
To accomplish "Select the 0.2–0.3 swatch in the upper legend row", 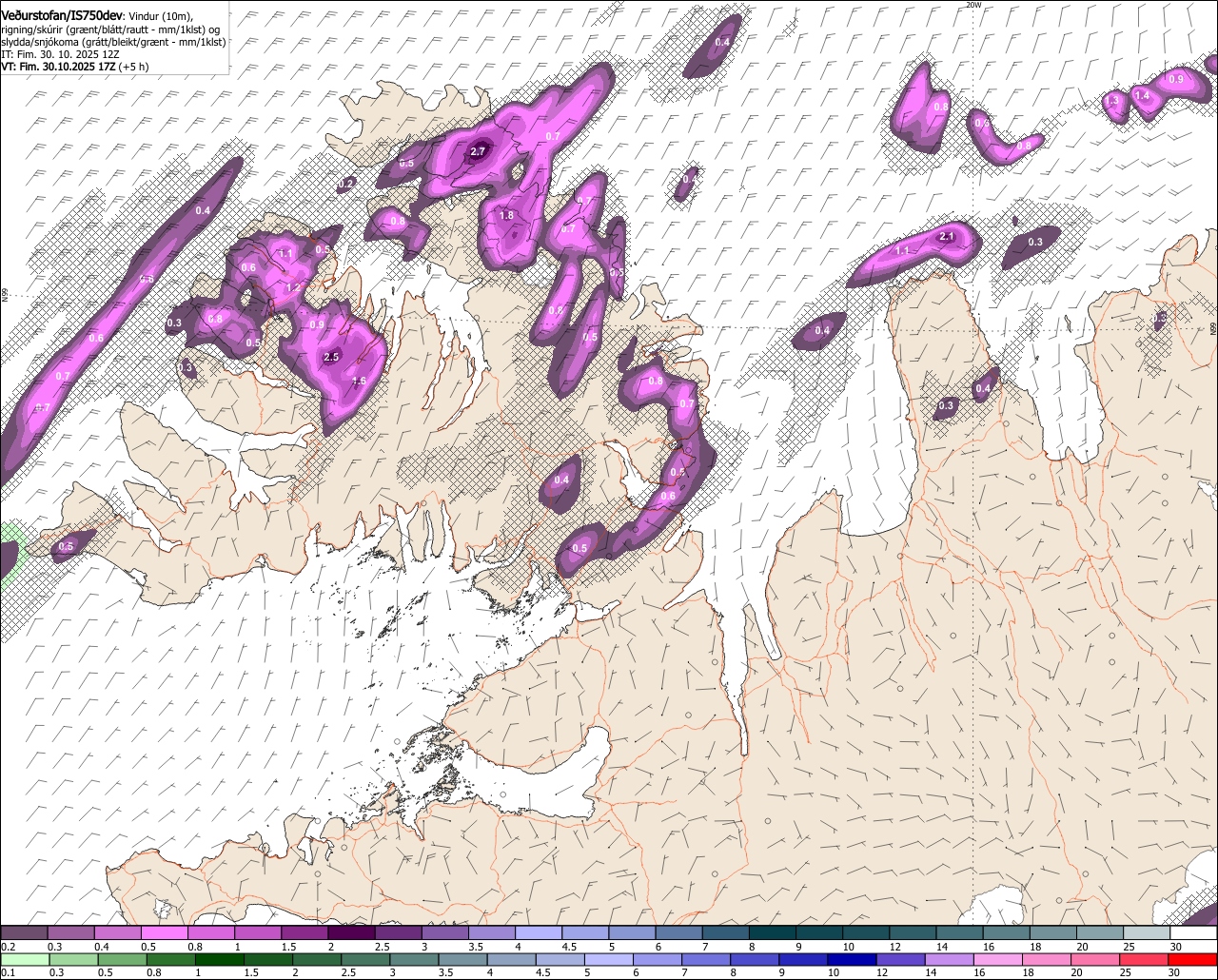I will (24, 932).
